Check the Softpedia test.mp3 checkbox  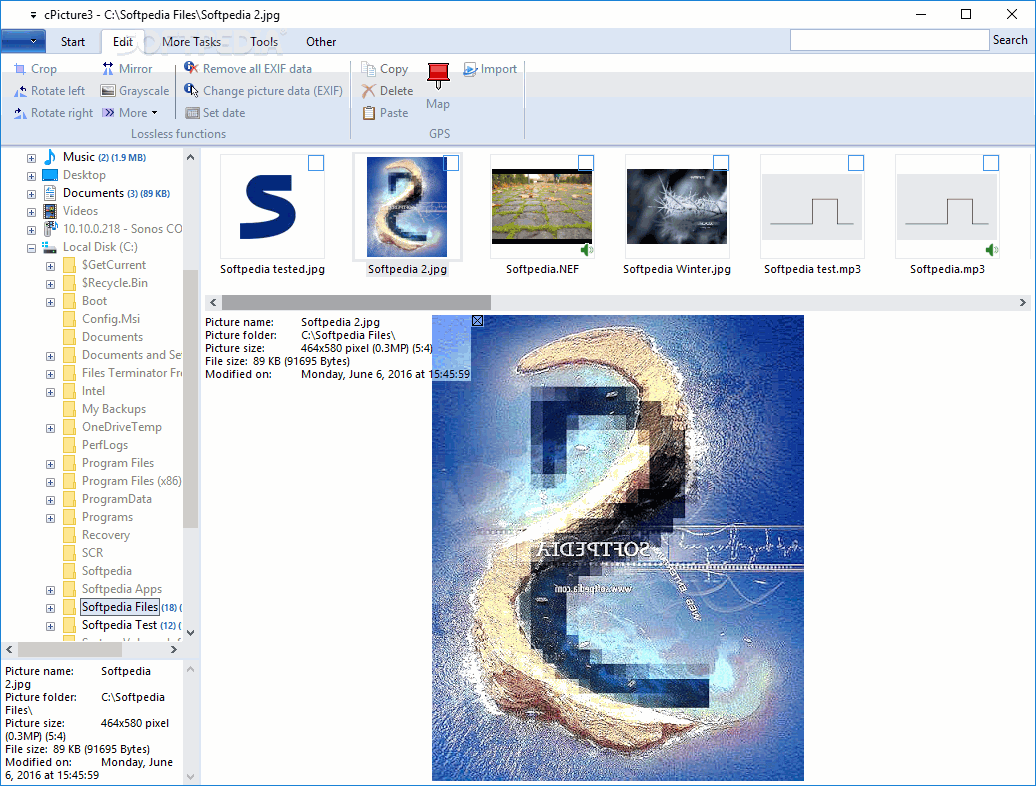click(x=856, y=163)
